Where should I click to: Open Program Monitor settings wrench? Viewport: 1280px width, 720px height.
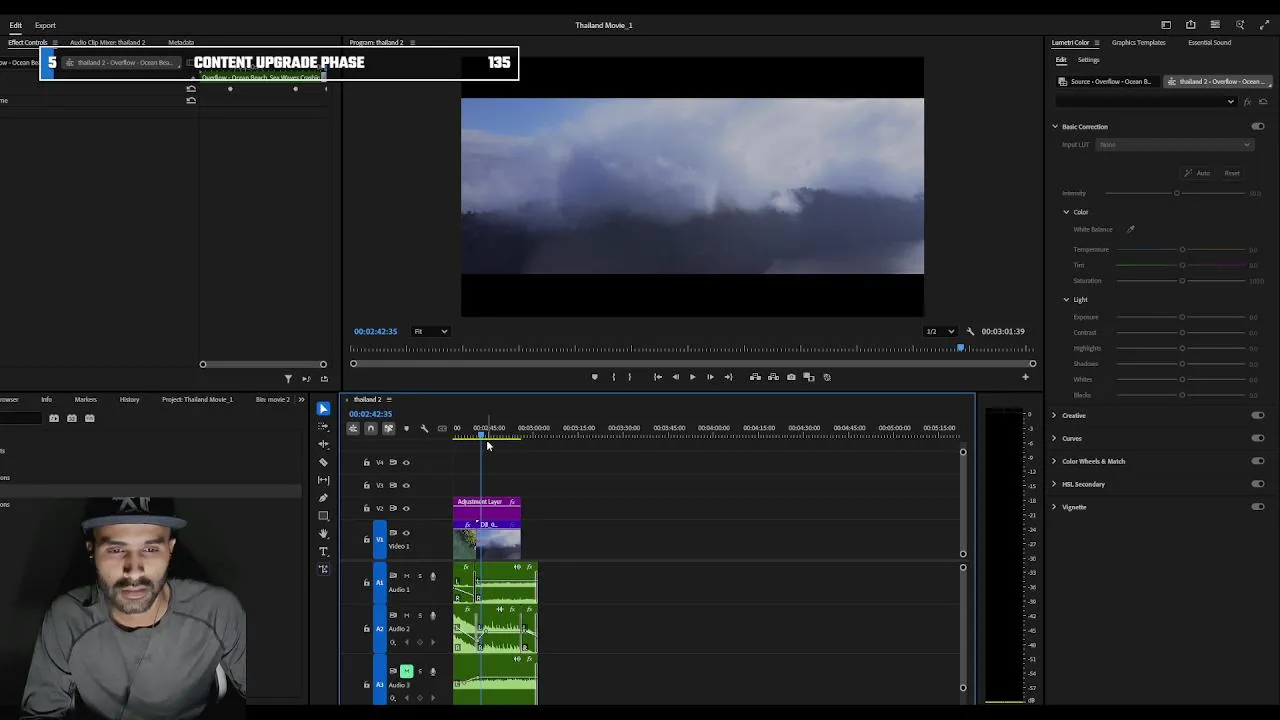[x=969, y=331]
